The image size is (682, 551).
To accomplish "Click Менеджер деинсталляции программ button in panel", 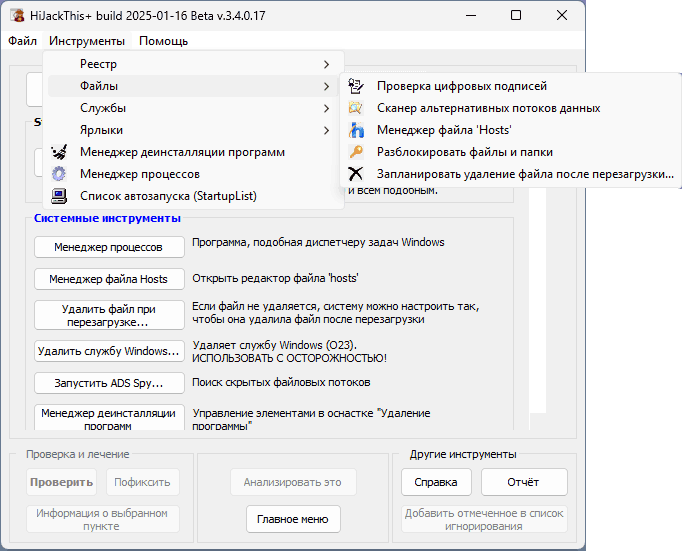I will coord(109,418).
